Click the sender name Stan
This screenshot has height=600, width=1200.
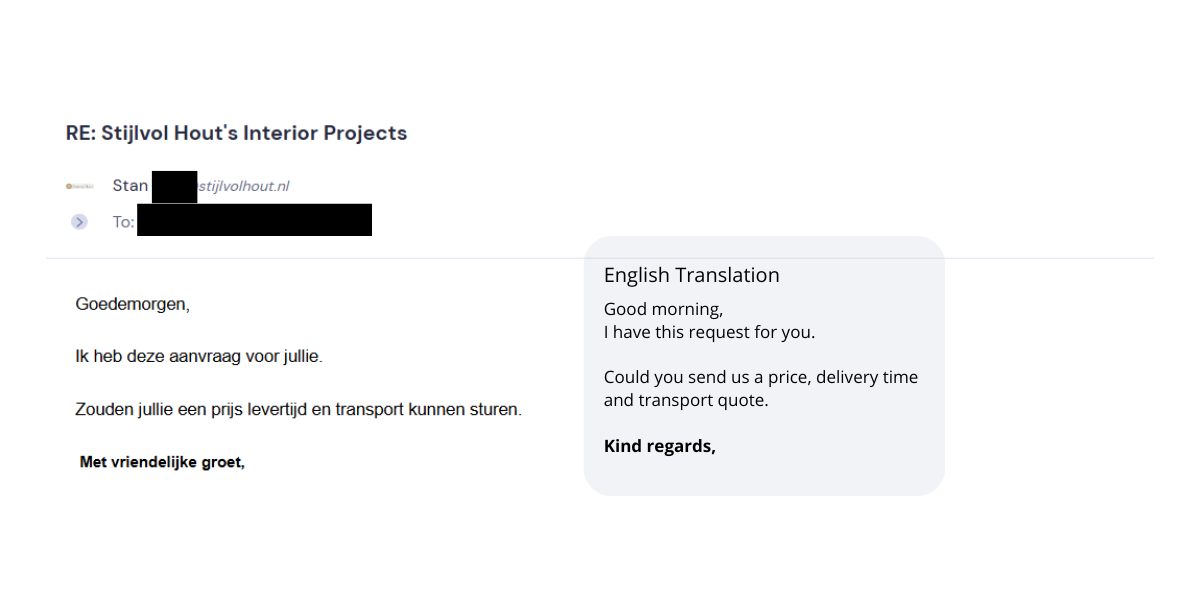coord(130,186)
